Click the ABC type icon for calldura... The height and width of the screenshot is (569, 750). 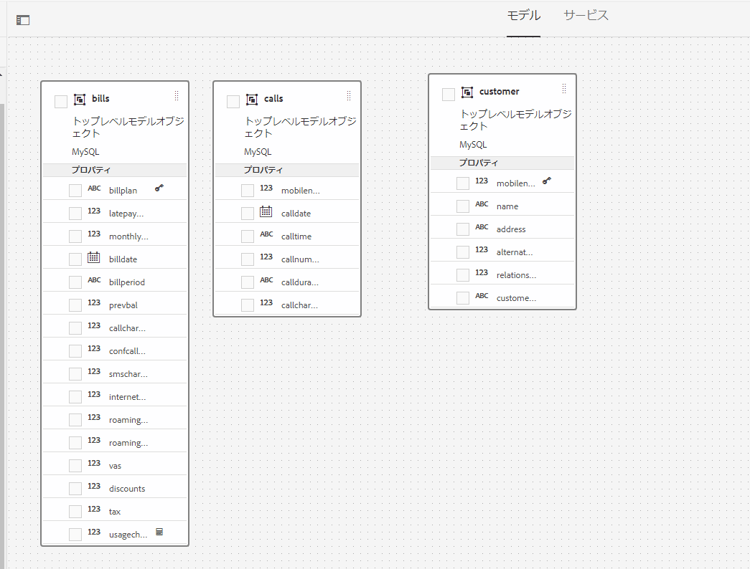coord(266,280)
